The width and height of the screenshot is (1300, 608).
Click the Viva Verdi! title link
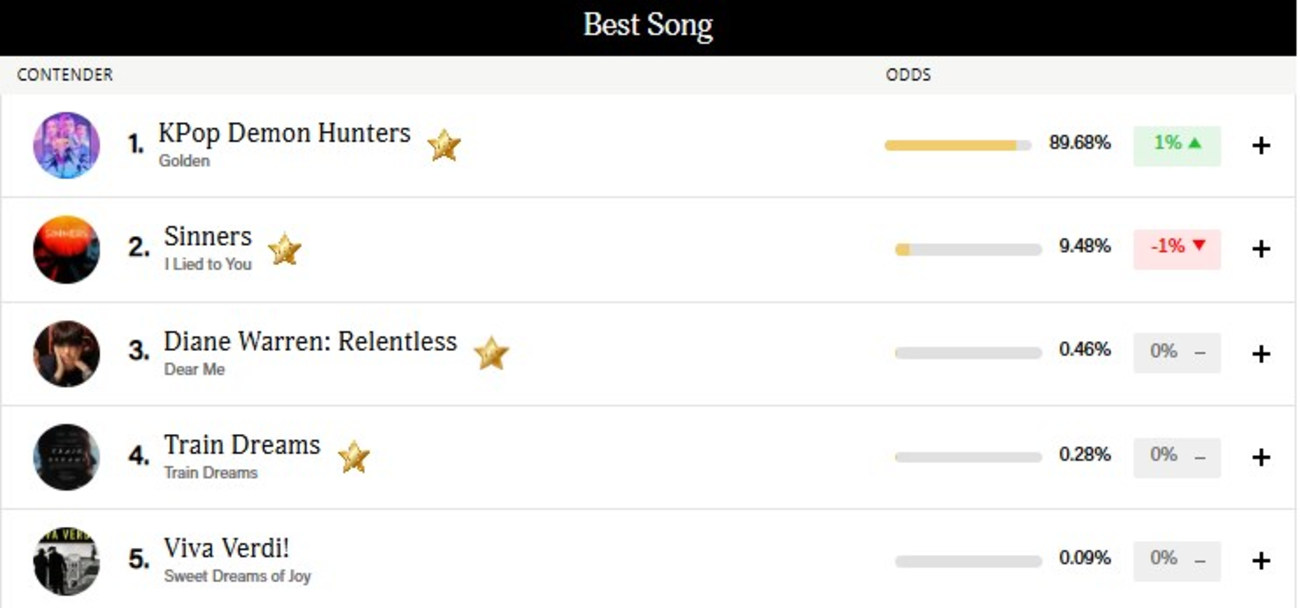(x=227, y=549)
